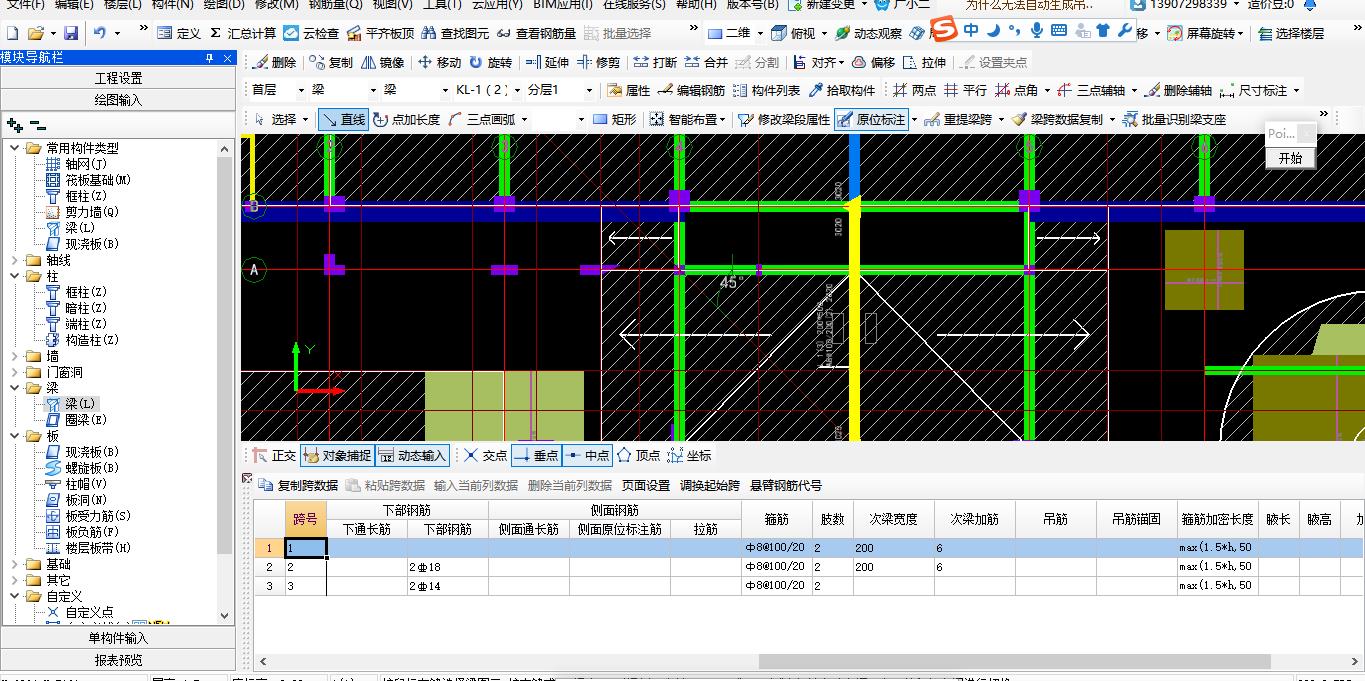Toggle 对象捕捉 object snap

pyautogui.click(x=337, y=455)
